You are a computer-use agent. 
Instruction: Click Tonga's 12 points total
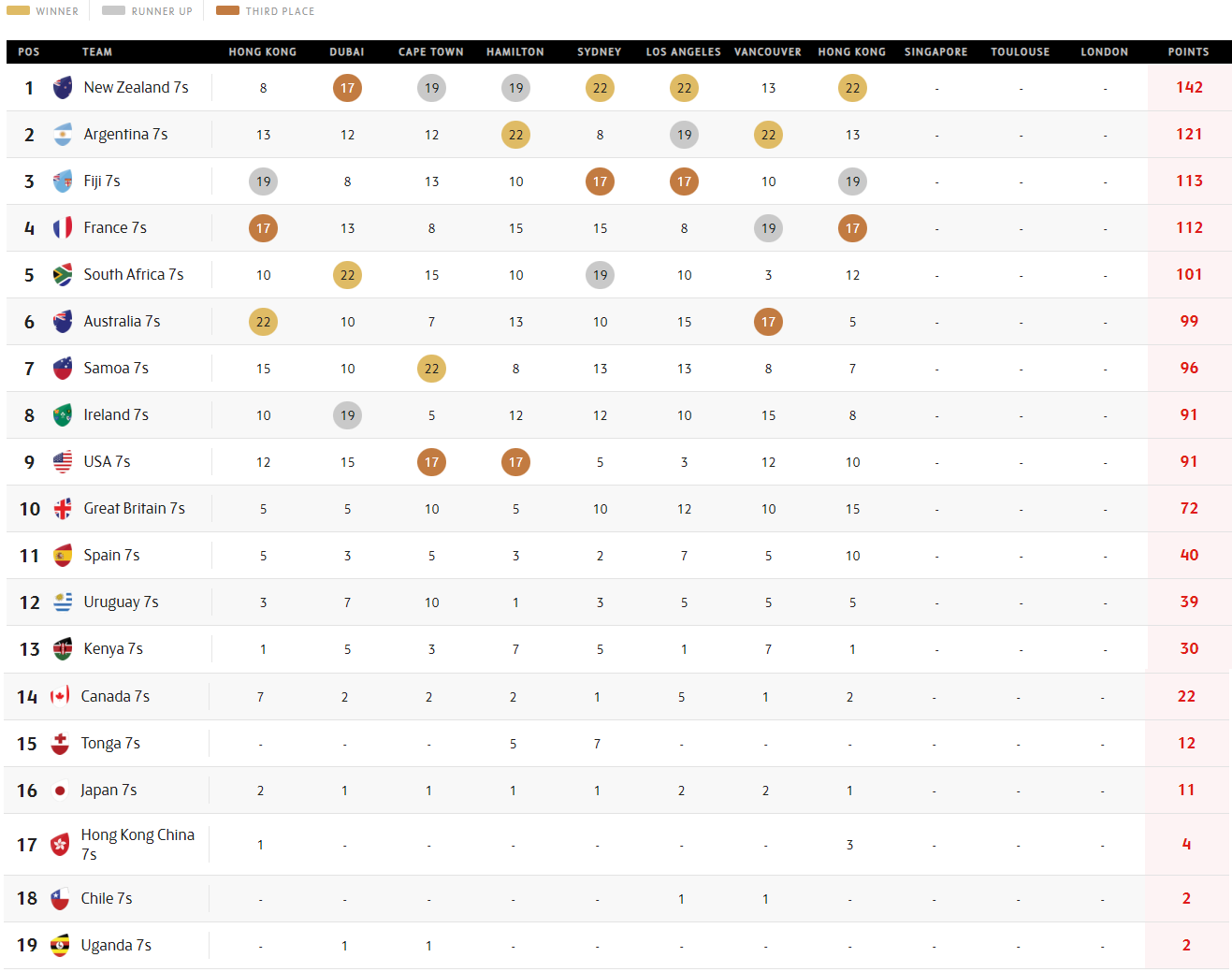pyautogui.click(x=1187, y=743)
